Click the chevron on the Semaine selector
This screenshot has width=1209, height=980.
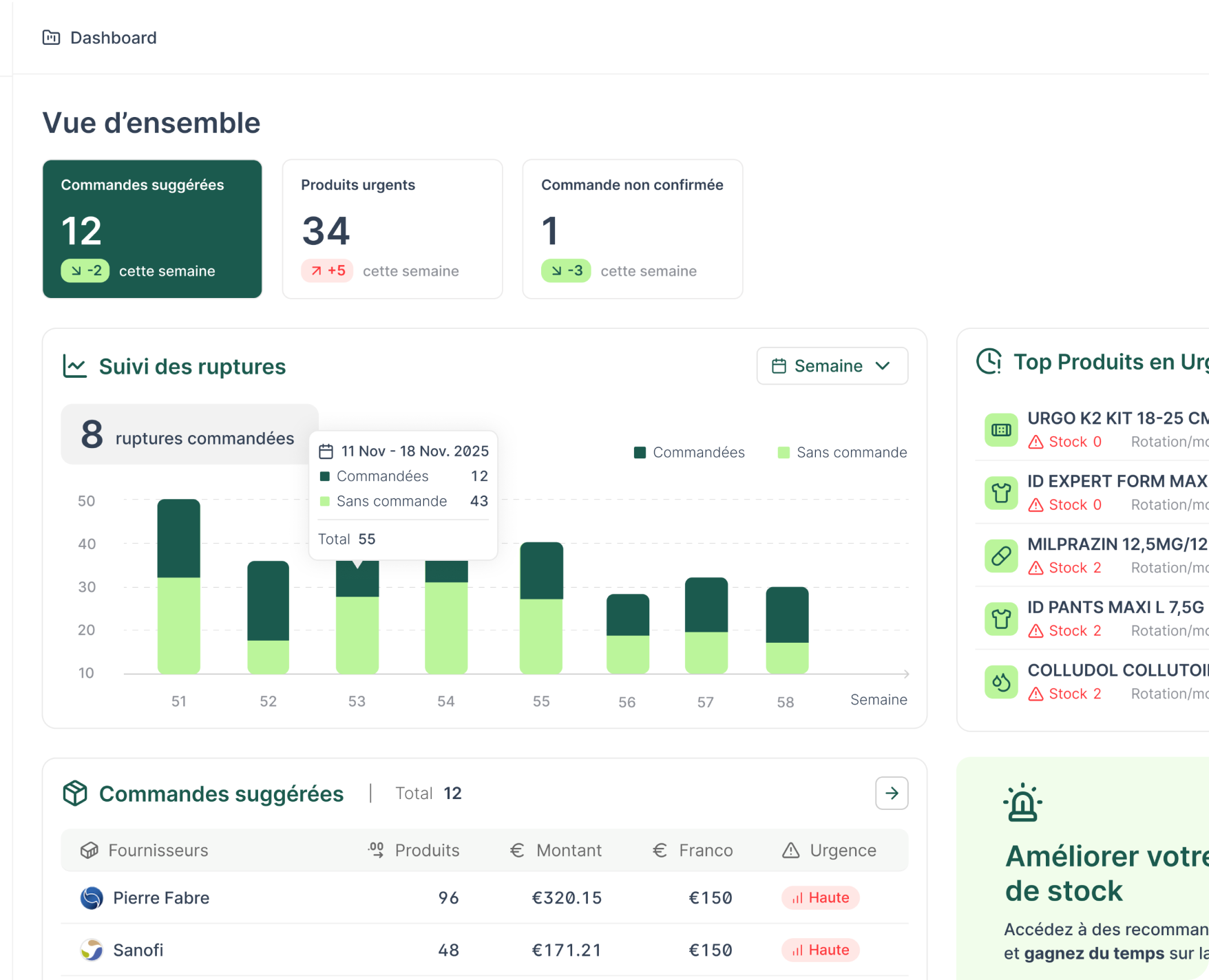click(x=883, y=366)
